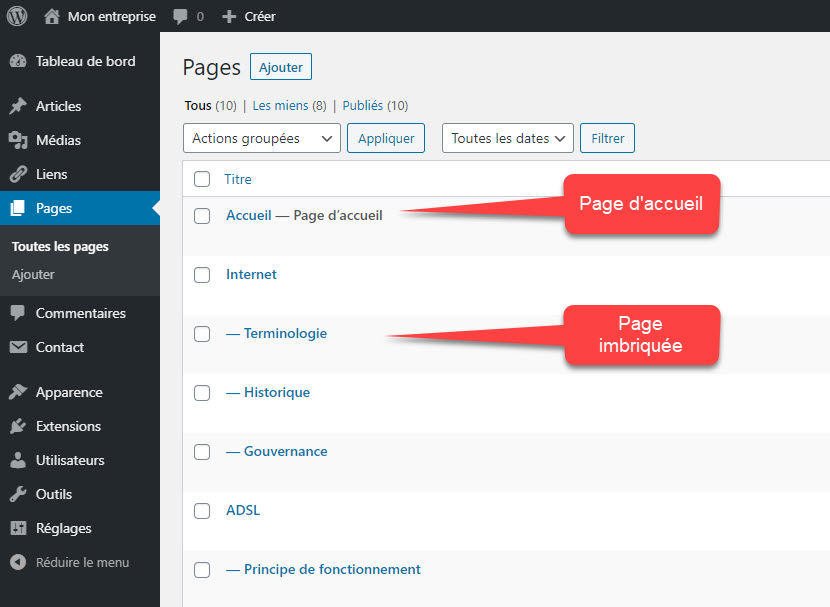Click the Pages label in sidebar
Viewport: 830px width, 607px height.
point(54,209)
